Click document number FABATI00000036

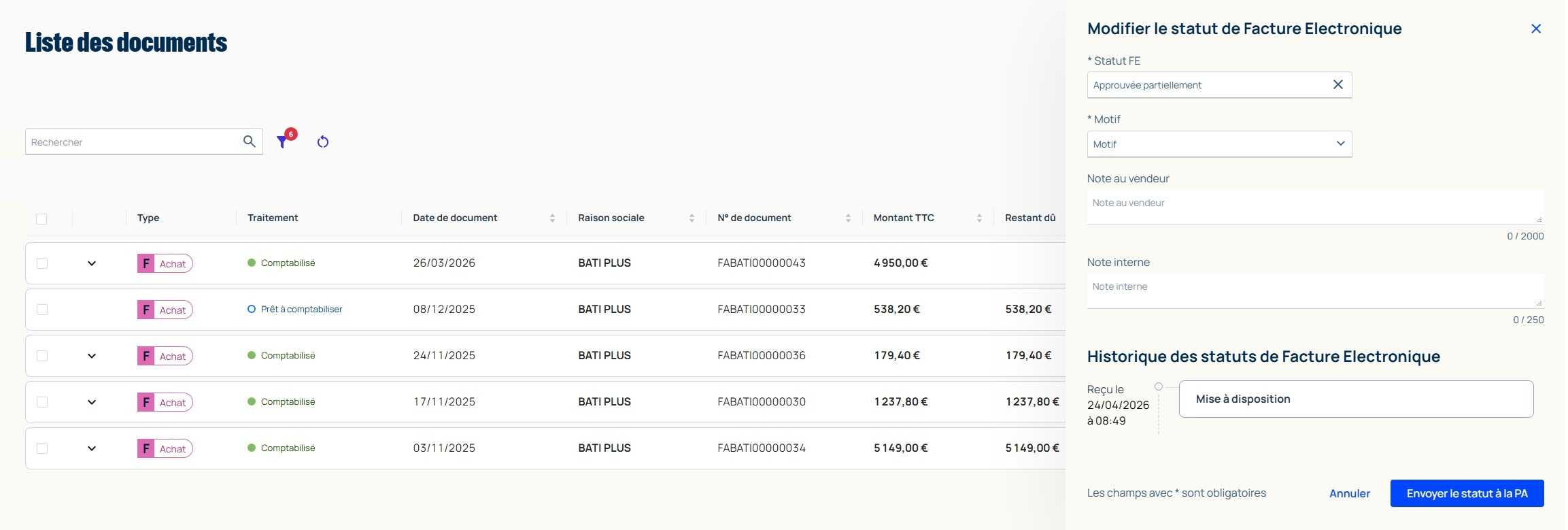[762, 355]
